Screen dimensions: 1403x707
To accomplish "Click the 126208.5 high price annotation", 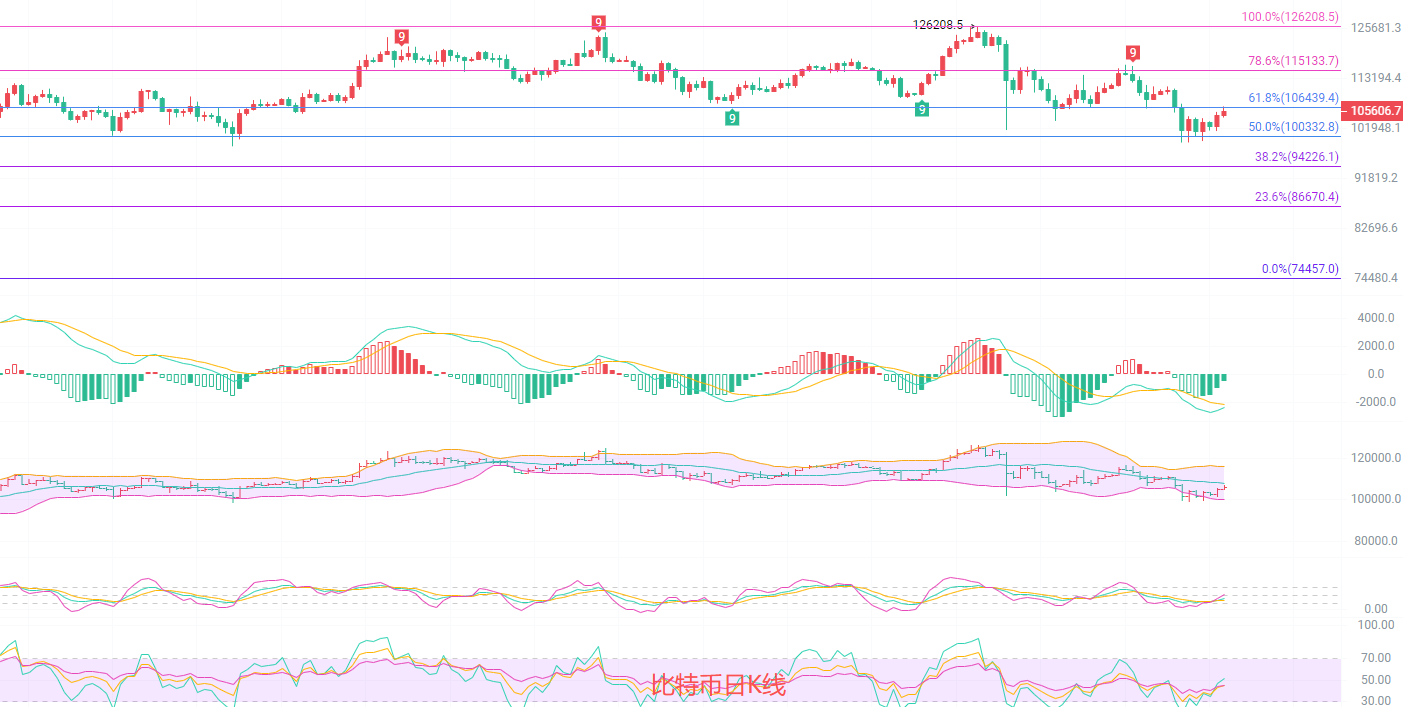I will (938, 25).
